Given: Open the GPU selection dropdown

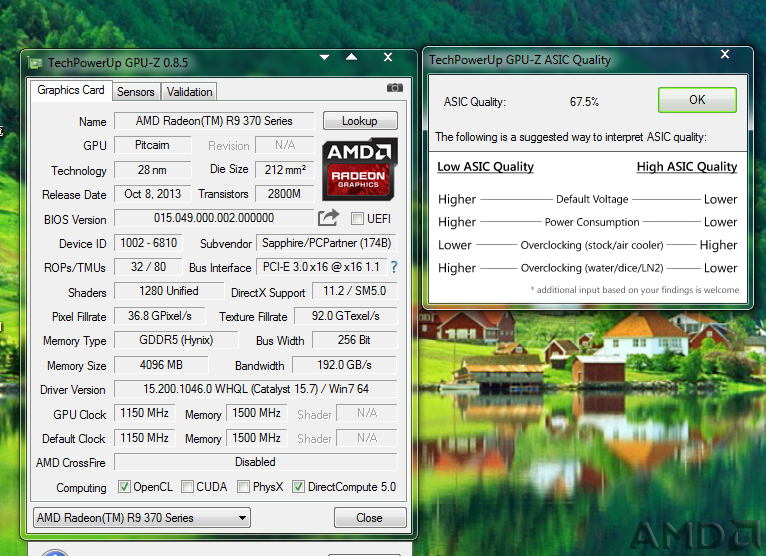Looking at the screenshot, I should pyautogui.click(x=142, y=517).
